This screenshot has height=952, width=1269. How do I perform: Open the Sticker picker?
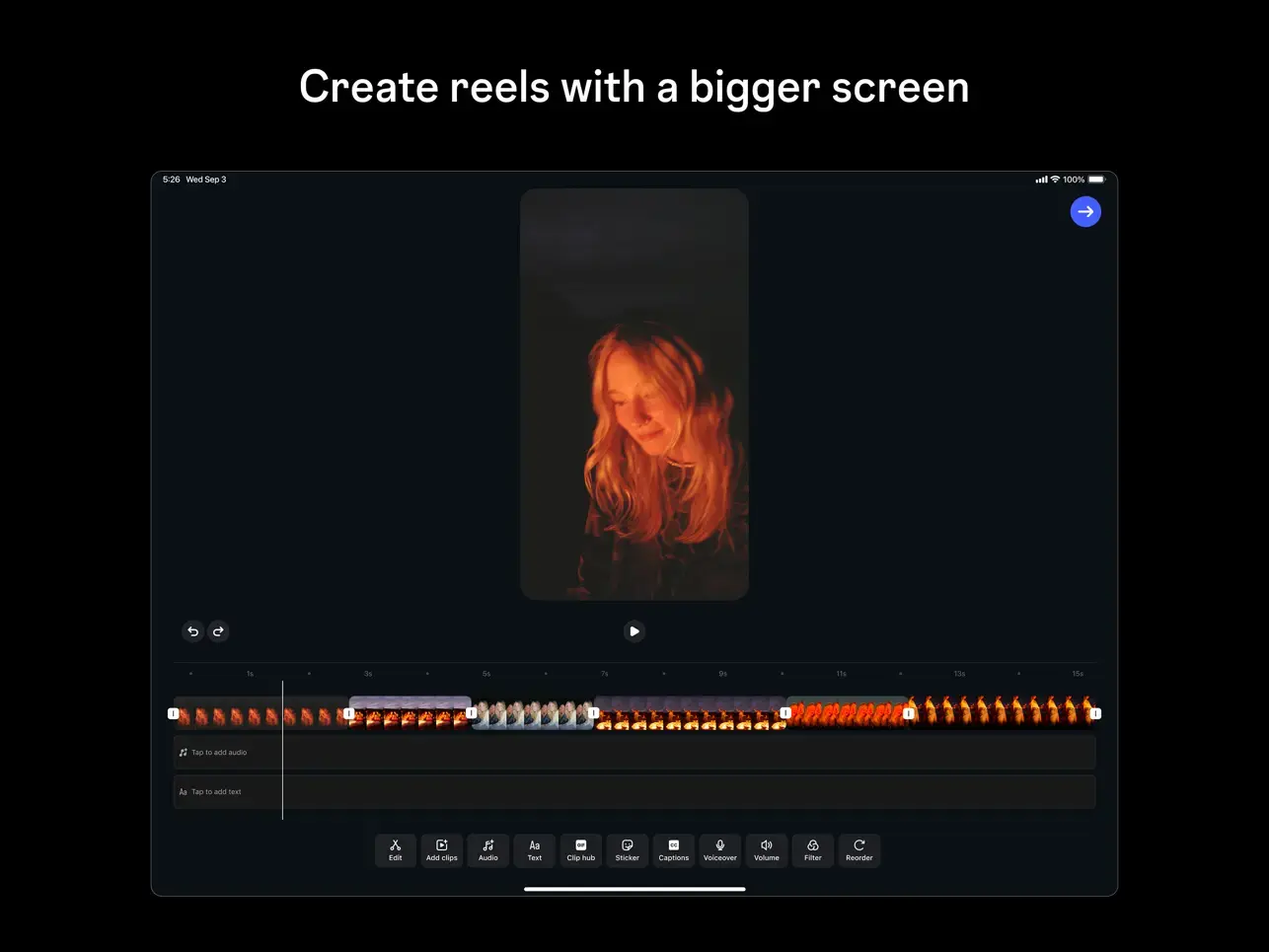tap(627, 849)
